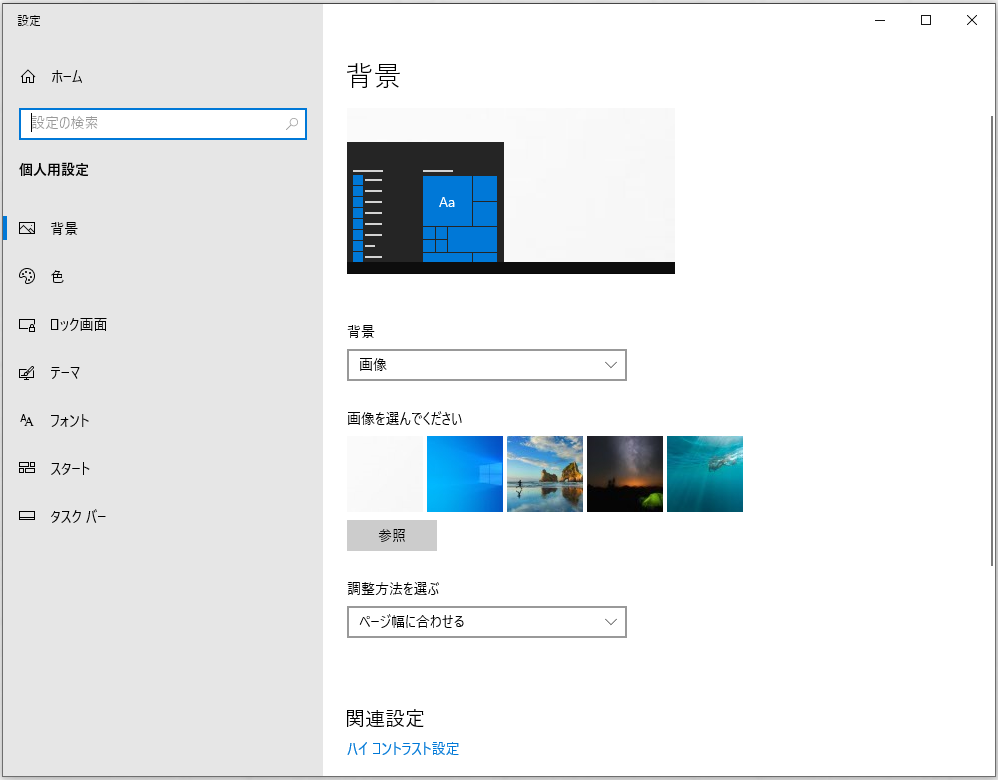This screenshot has height=780, width=998.
Task: Open the 背景 dropdown showing 画像
Action: pos(487,365)
